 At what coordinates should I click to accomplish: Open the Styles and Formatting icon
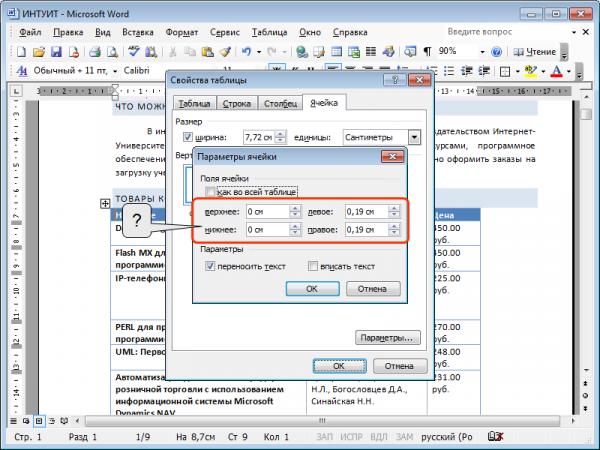[x=22, y=71]
